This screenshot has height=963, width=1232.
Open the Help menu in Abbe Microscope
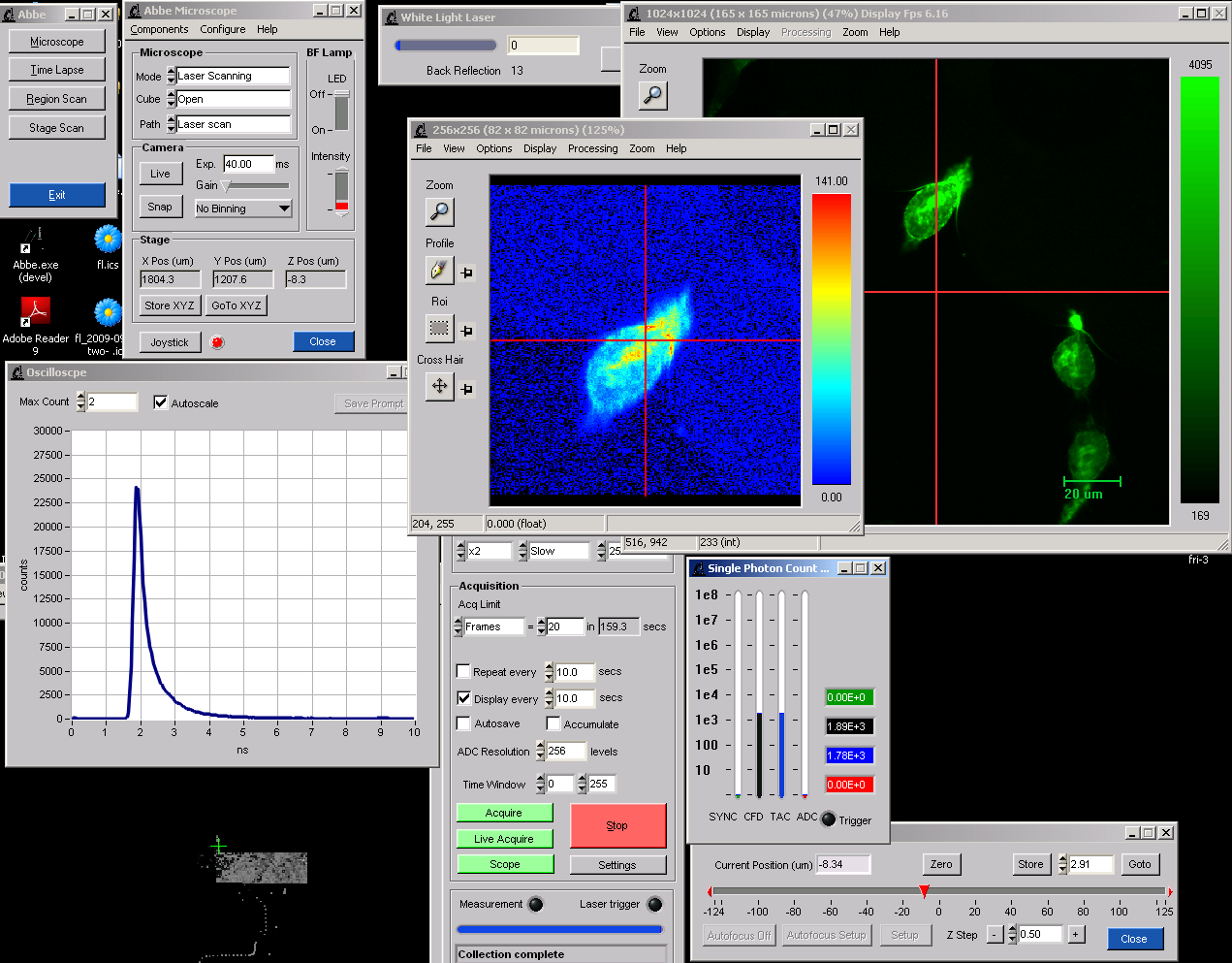(x=268, y=29)
